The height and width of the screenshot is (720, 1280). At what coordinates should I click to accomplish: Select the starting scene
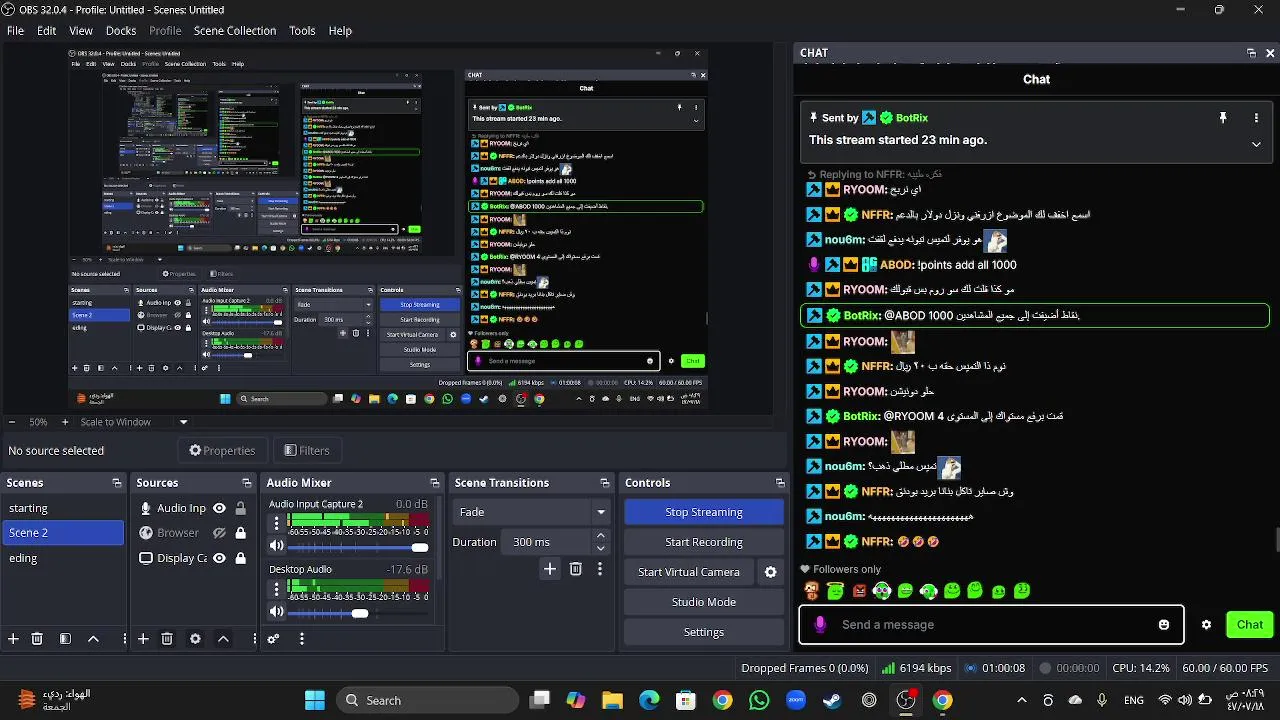pyautogui.click(x=63, y=508)
